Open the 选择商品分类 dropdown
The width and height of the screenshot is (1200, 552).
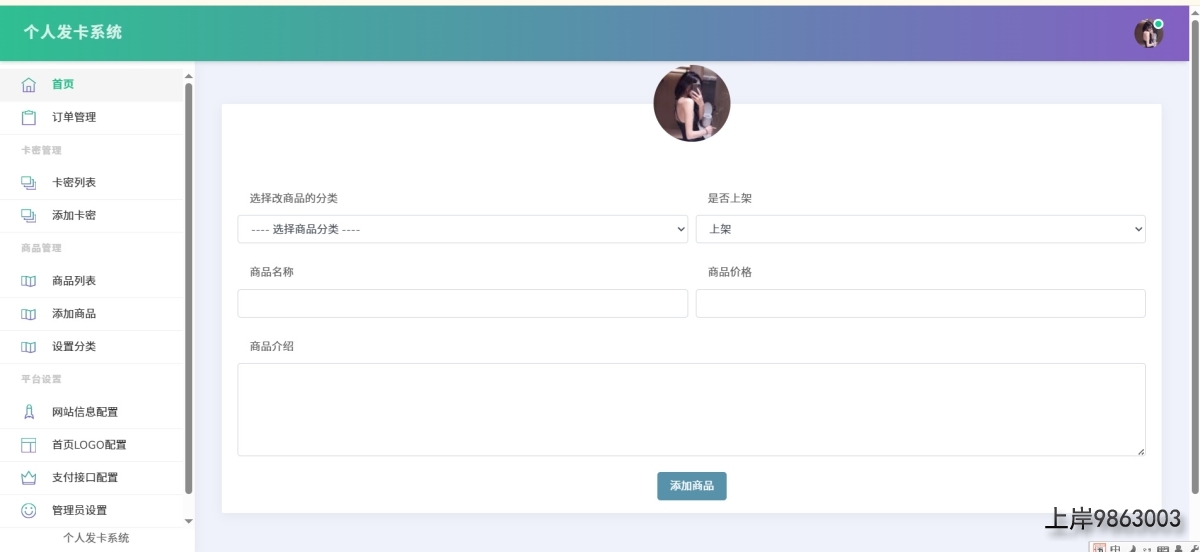(x=462, y=229)
